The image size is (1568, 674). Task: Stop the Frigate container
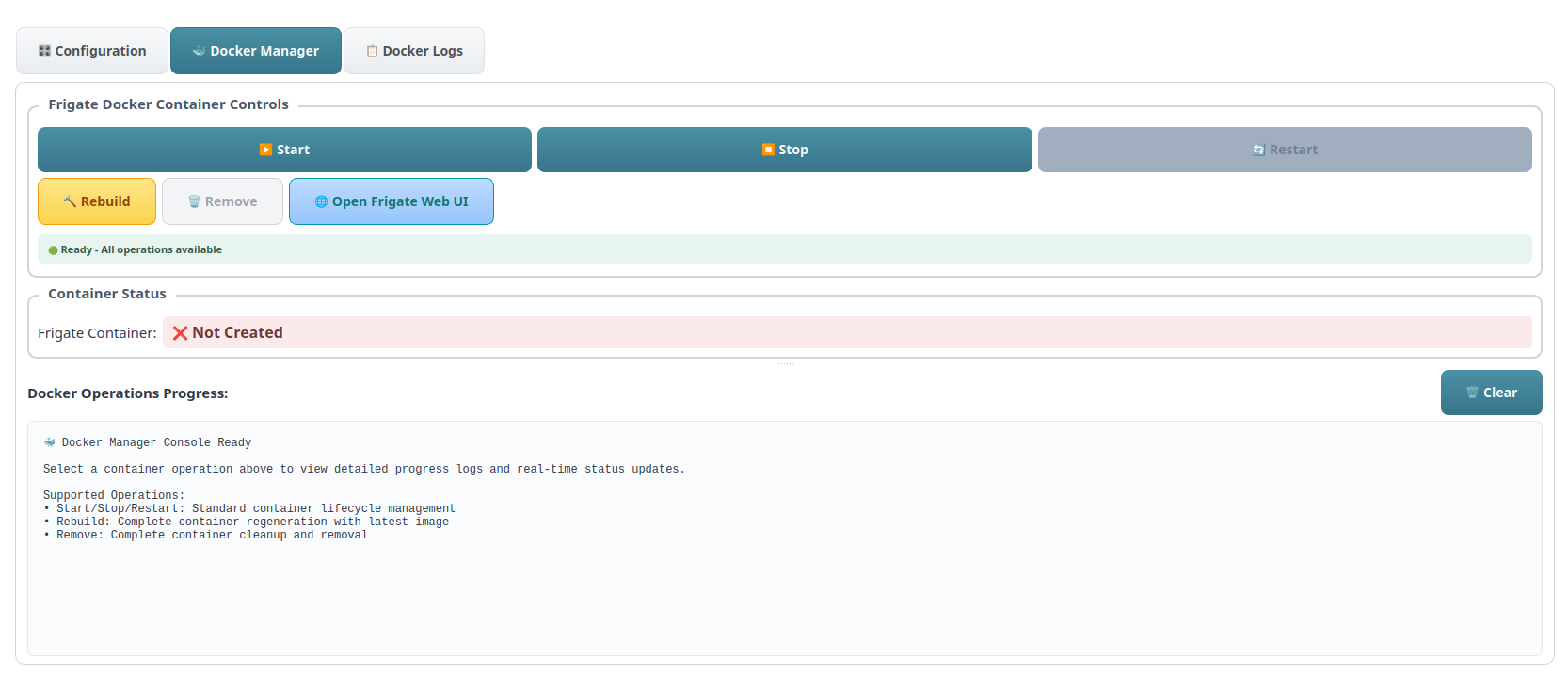coord(785,150)
